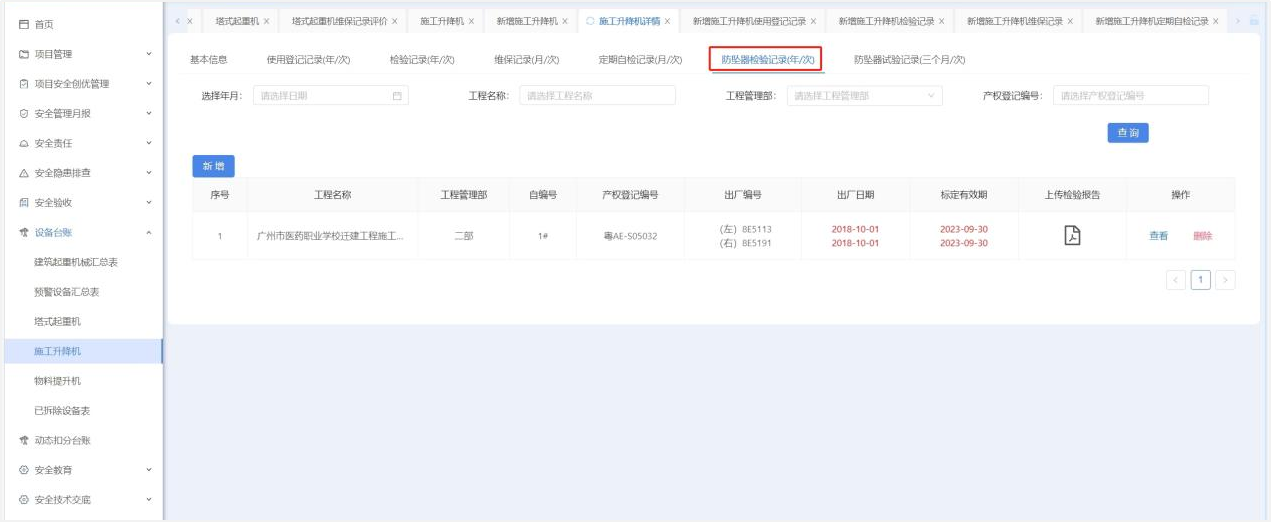Click the 工程名称 input field
Viewport: 1271px width, 522px height.
pos(597,96)
